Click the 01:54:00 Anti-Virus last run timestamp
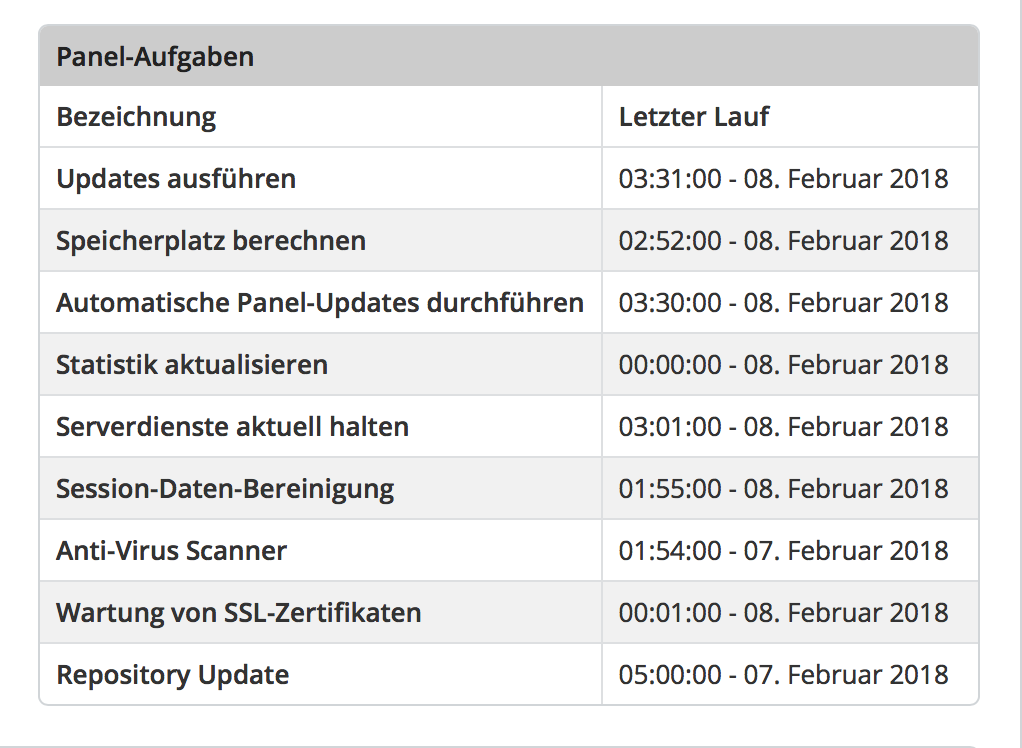This screenshot has height=748, width=1022. (x=783, y=551)
